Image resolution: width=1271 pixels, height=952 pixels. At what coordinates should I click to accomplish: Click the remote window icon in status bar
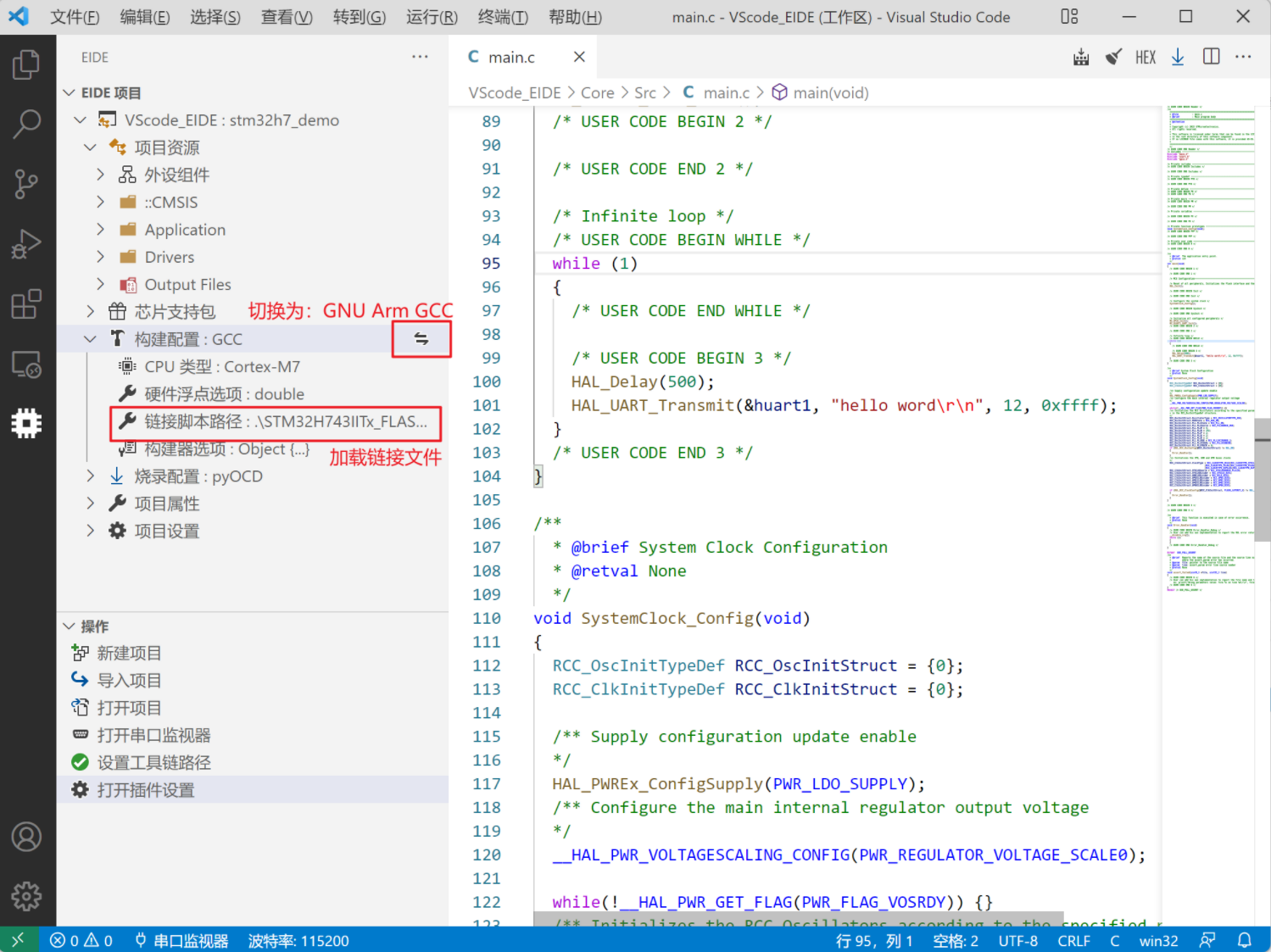tap(19, 940)
